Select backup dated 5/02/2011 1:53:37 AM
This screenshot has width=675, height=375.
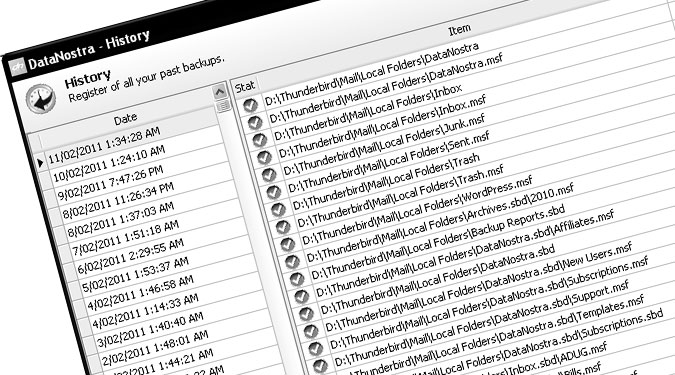(135, 275)
